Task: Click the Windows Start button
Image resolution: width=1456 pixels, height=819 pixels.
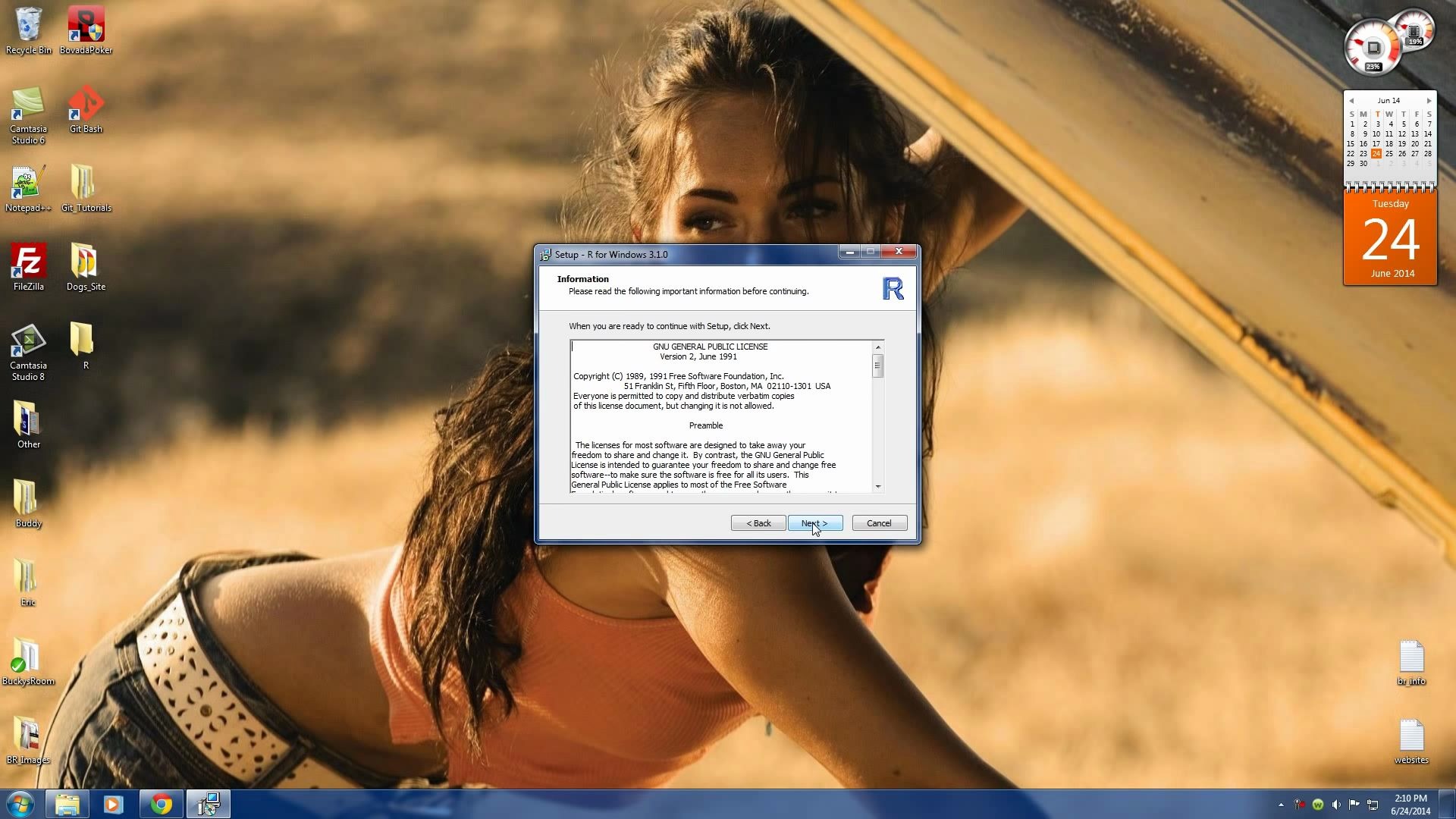Action: pos(20,804)
